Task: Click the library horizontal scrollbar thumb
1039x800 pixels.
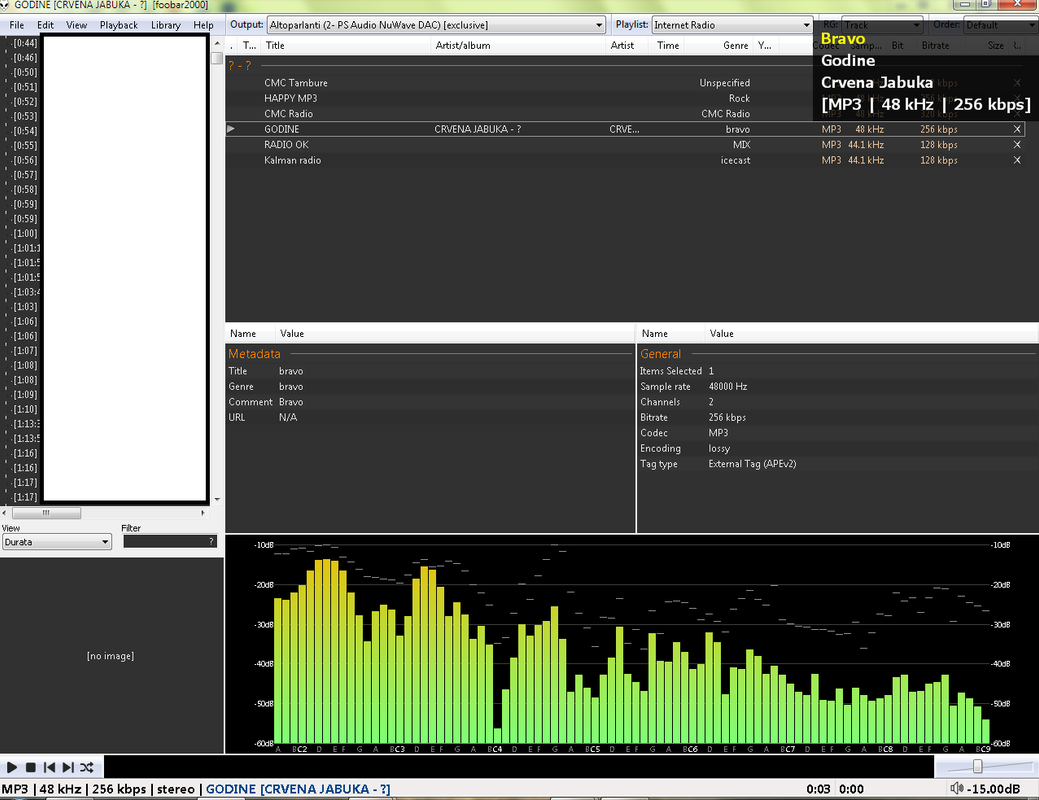Action: [x=46, y=513]
